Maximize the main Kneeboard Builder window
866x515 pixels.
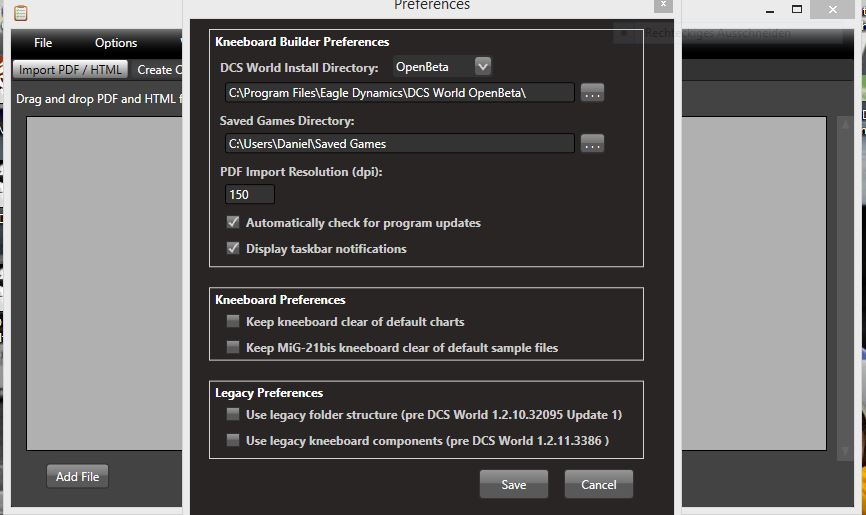point(796,9)
